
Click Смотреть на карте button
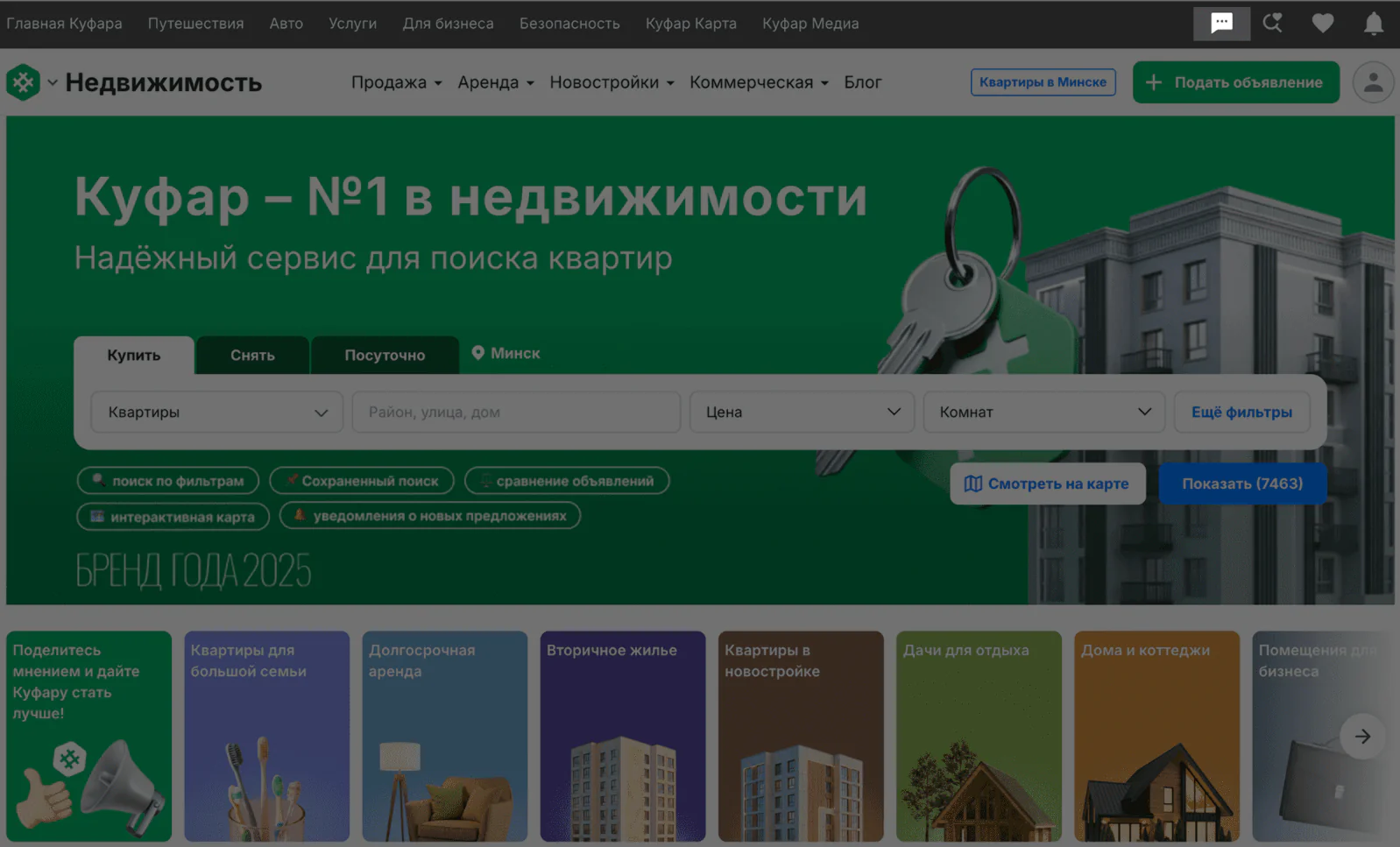pos(1048,483)
